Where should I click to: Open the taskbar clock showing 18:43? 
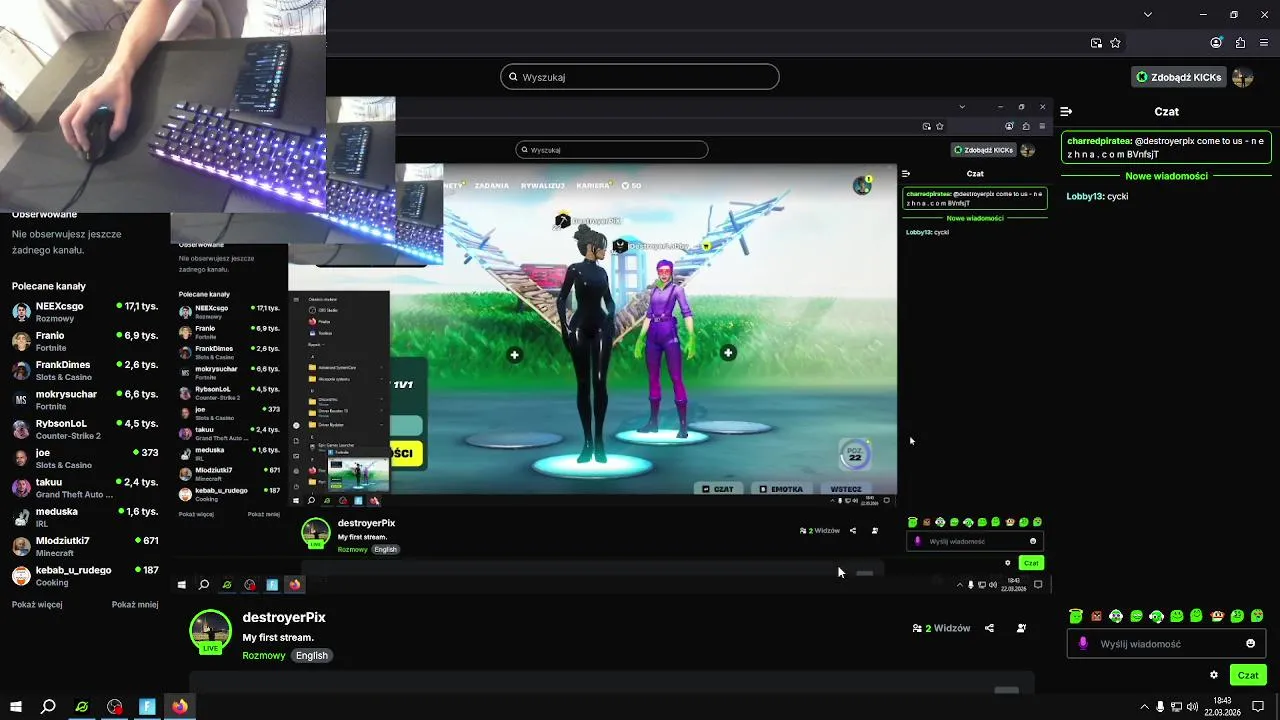pyautogui.click(x=1222, y=707)
